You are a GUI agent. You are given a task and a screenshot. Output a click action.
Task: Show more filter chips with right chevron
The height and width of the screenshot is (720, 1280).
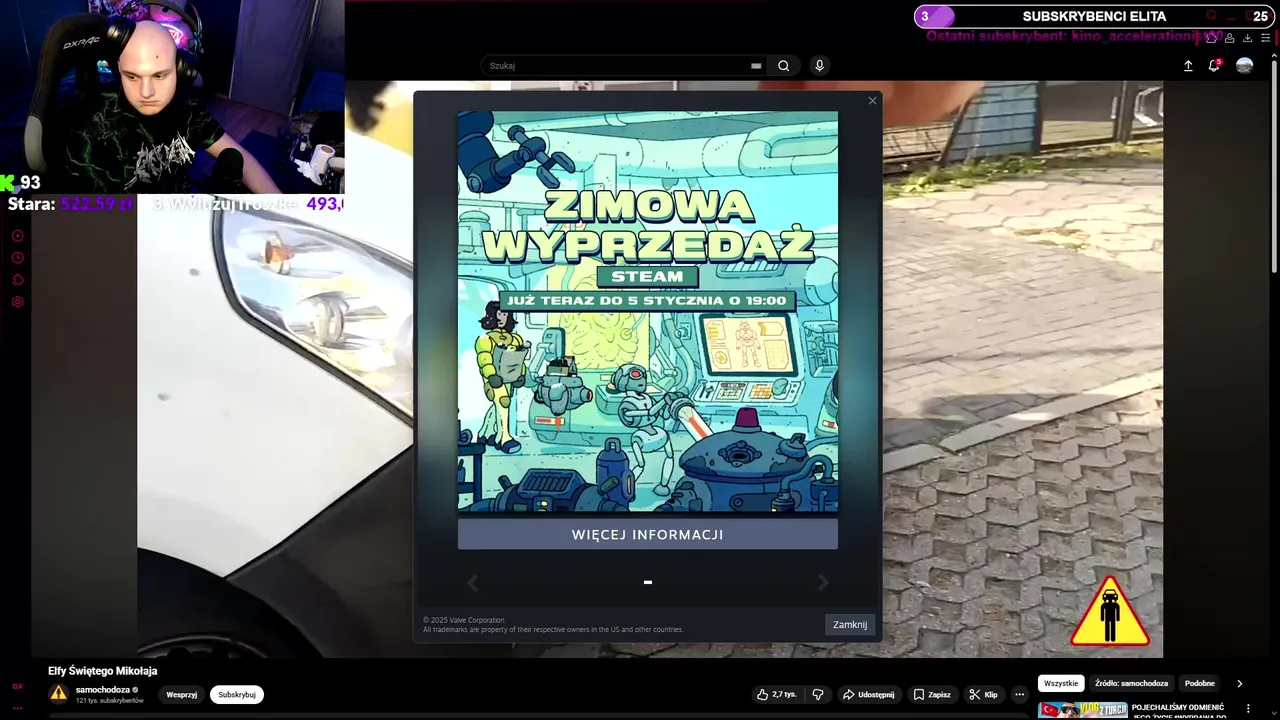click(1239, 684)
